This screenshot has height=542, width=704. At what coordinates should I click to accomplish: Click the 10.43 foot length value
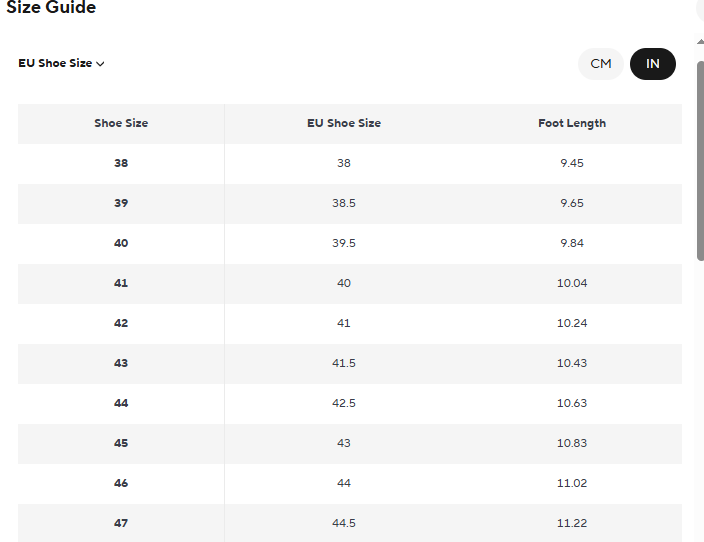(x=572, y=363)
